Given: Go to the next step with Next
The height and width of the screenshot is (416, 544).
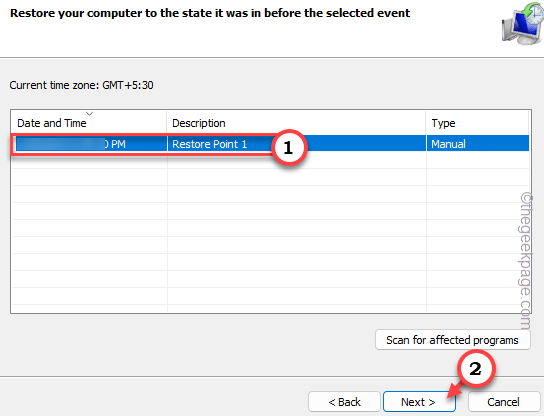Looking at the screenshot, I should coord(419,402).
